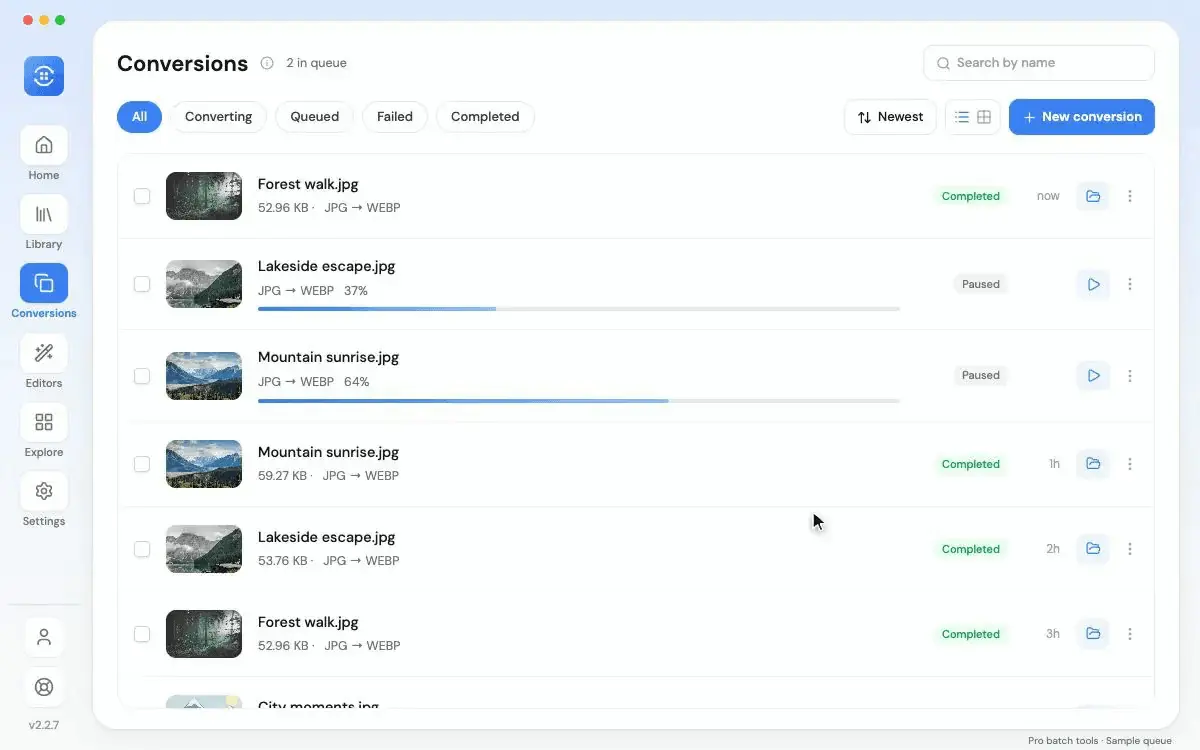
Task: Resume the Lakeside escape.jpg 37% conversion
Action: pyautogui.click(x=1093, y=284)
